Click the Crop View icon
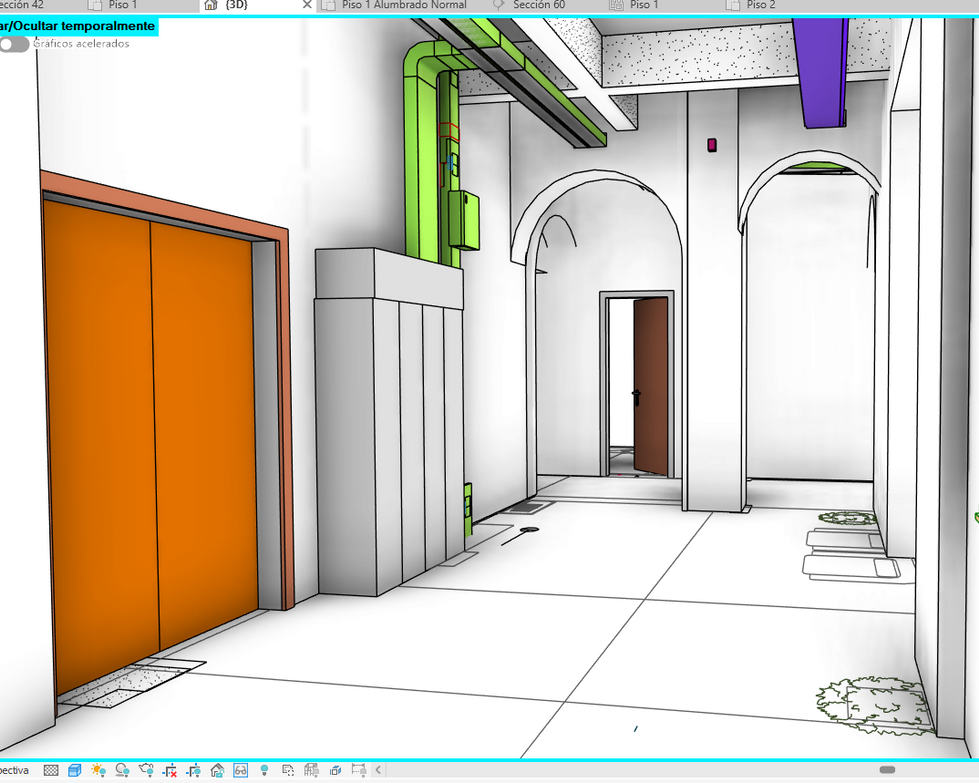The height and width of the screenshot is (783, 979). 170,770
